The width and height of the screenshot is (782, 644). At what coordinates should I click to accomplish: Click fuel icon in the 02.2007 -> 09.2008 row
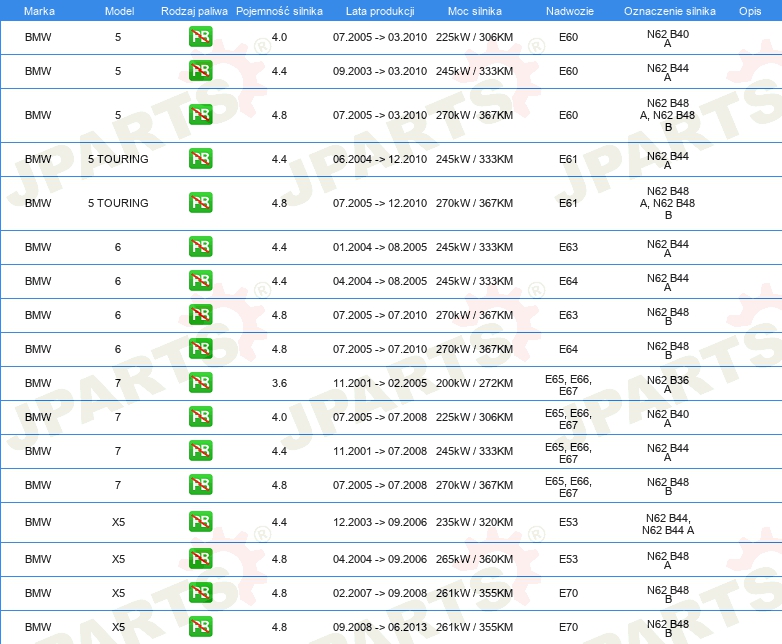click(200, 593)
